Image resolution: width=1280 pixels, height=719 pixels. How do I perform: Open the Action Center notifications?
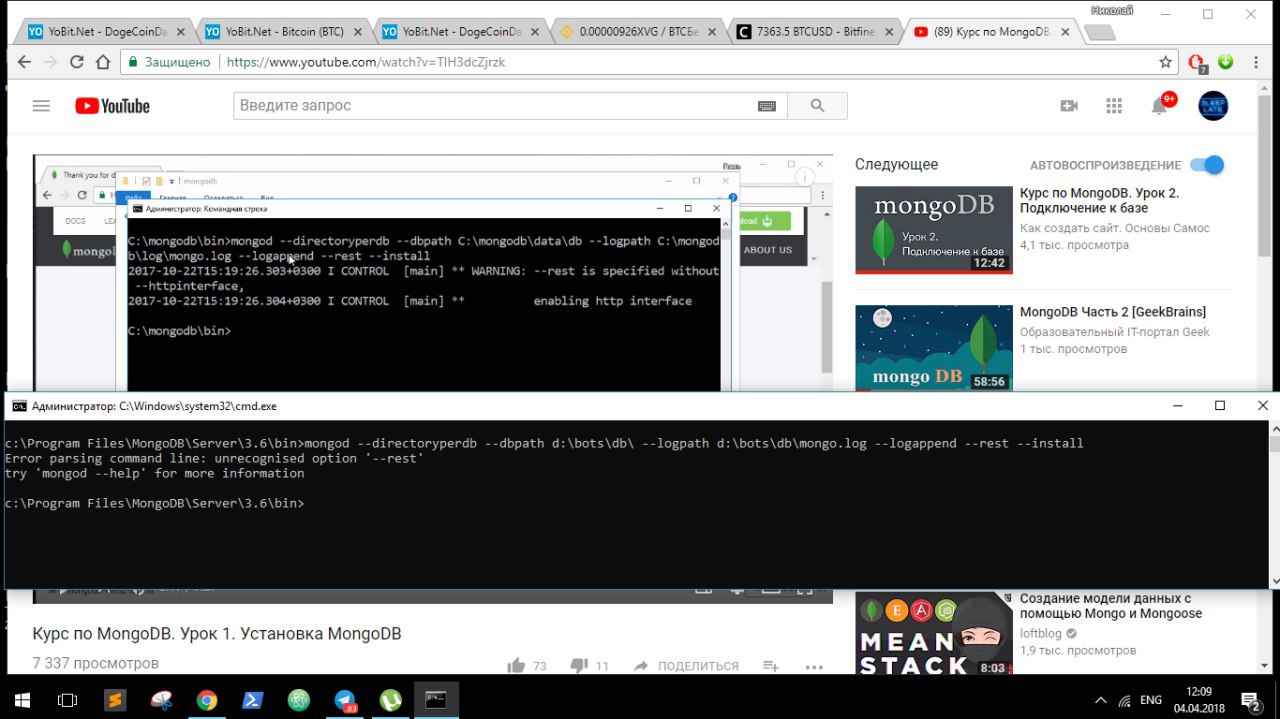1250,700
